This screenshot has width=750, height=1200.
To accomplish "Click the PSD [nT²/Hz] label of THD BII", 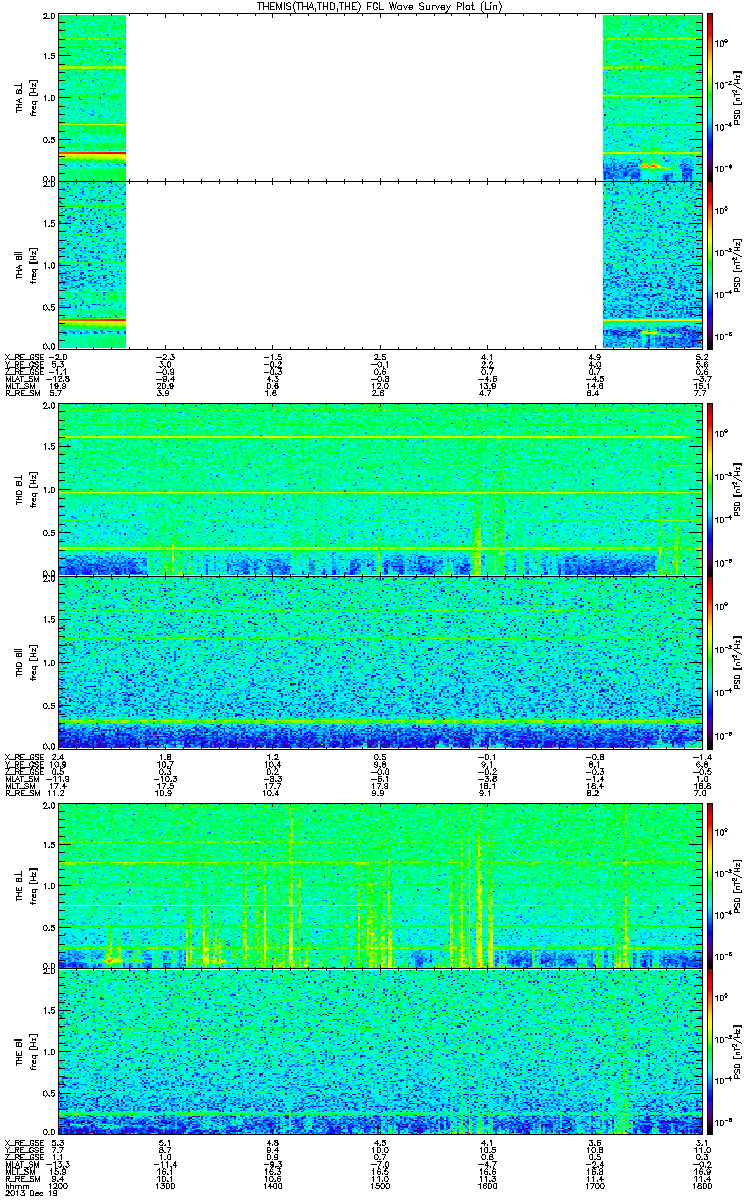I will [x=738, y=662].
